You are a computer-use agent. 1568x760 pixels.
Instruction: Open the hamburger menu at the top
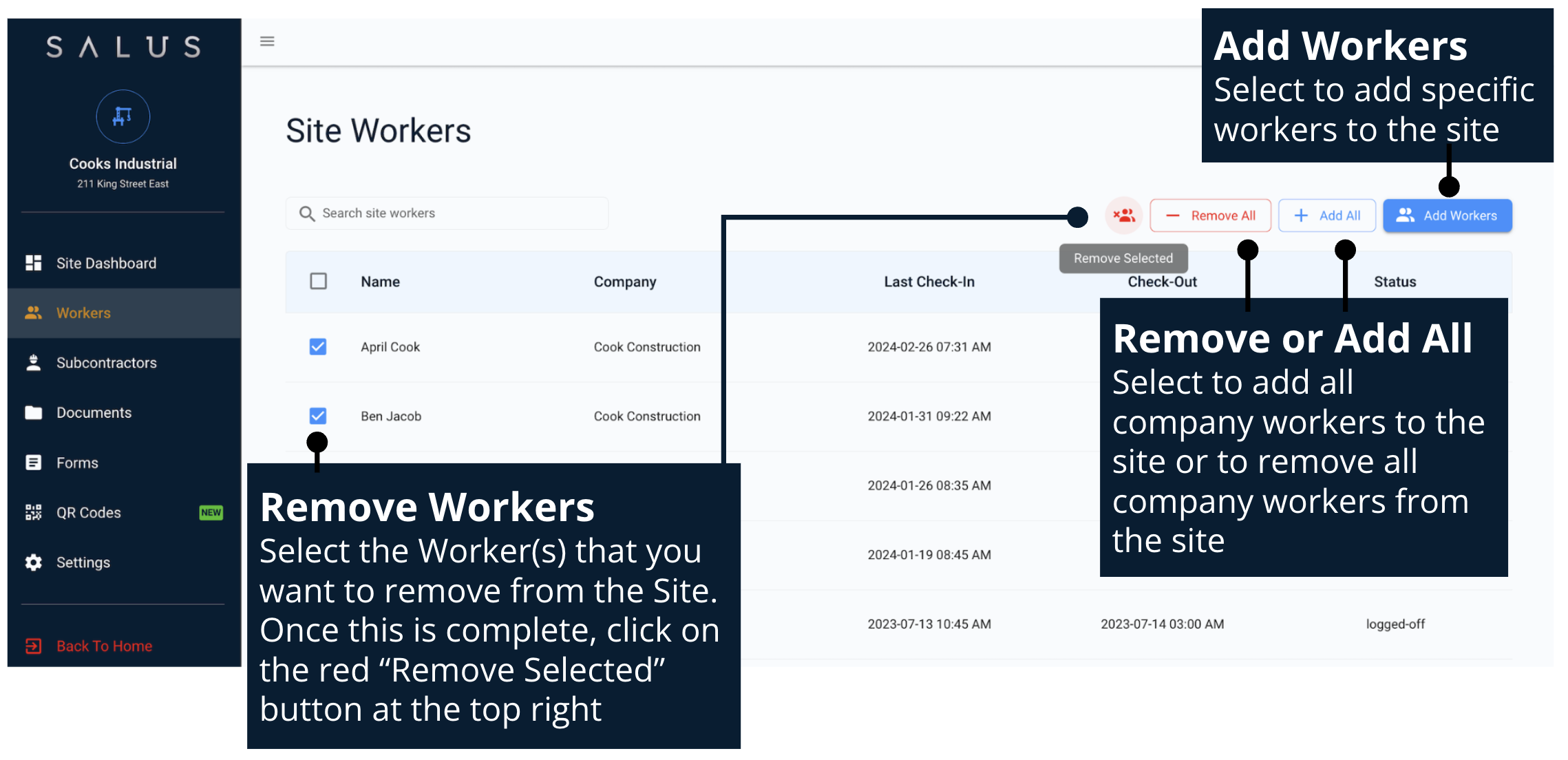[x=267, y=41]
